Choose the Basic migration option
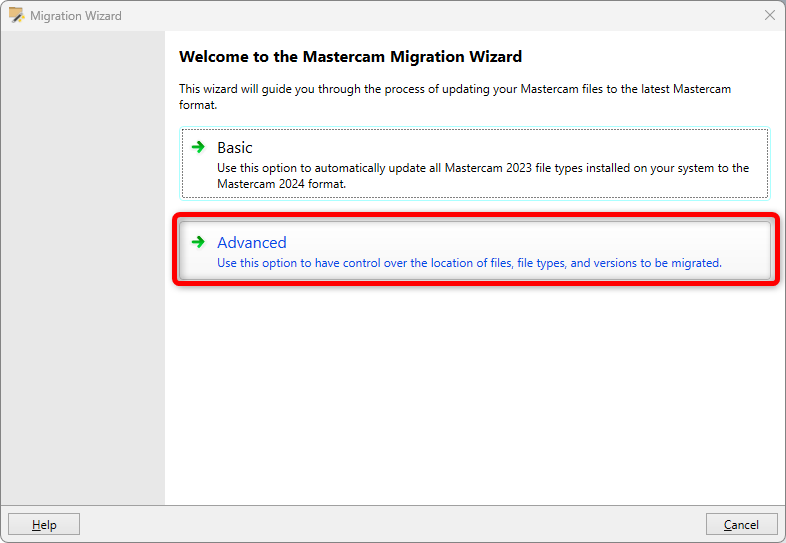Viewport: 786px width, 543px height. [x=475, y=163]
